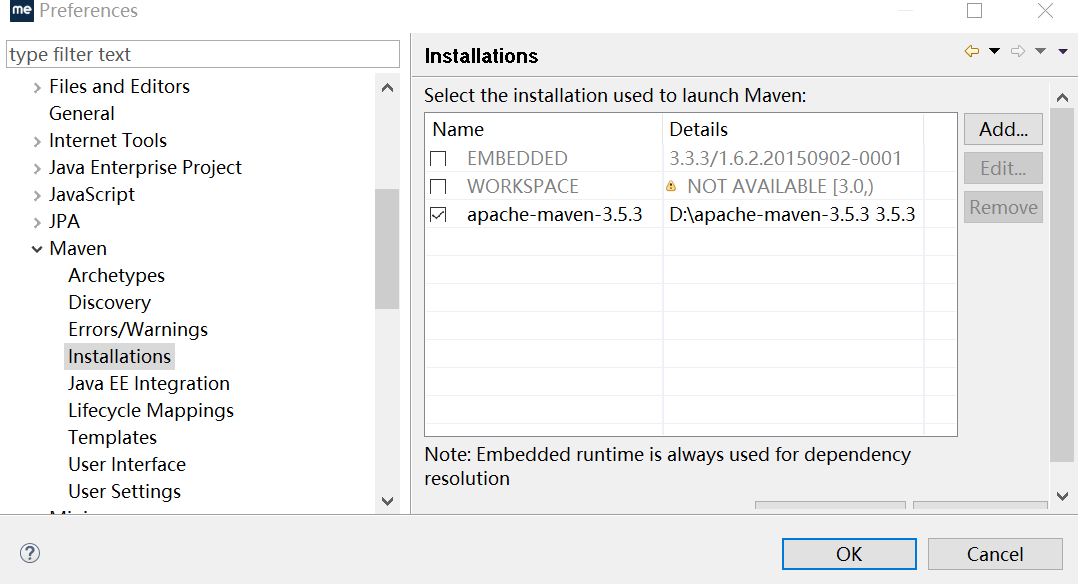Open the Errors/Warnings preference page
This screenshot has height=584, width=1078.
(x=138, y=329)
